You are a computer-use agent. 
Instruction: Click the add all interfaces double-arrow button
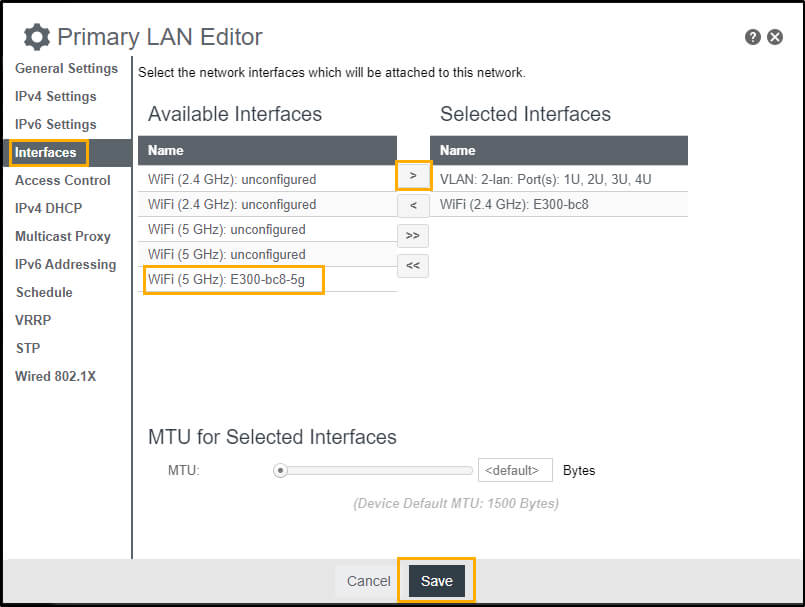click(x=413, y=236)
